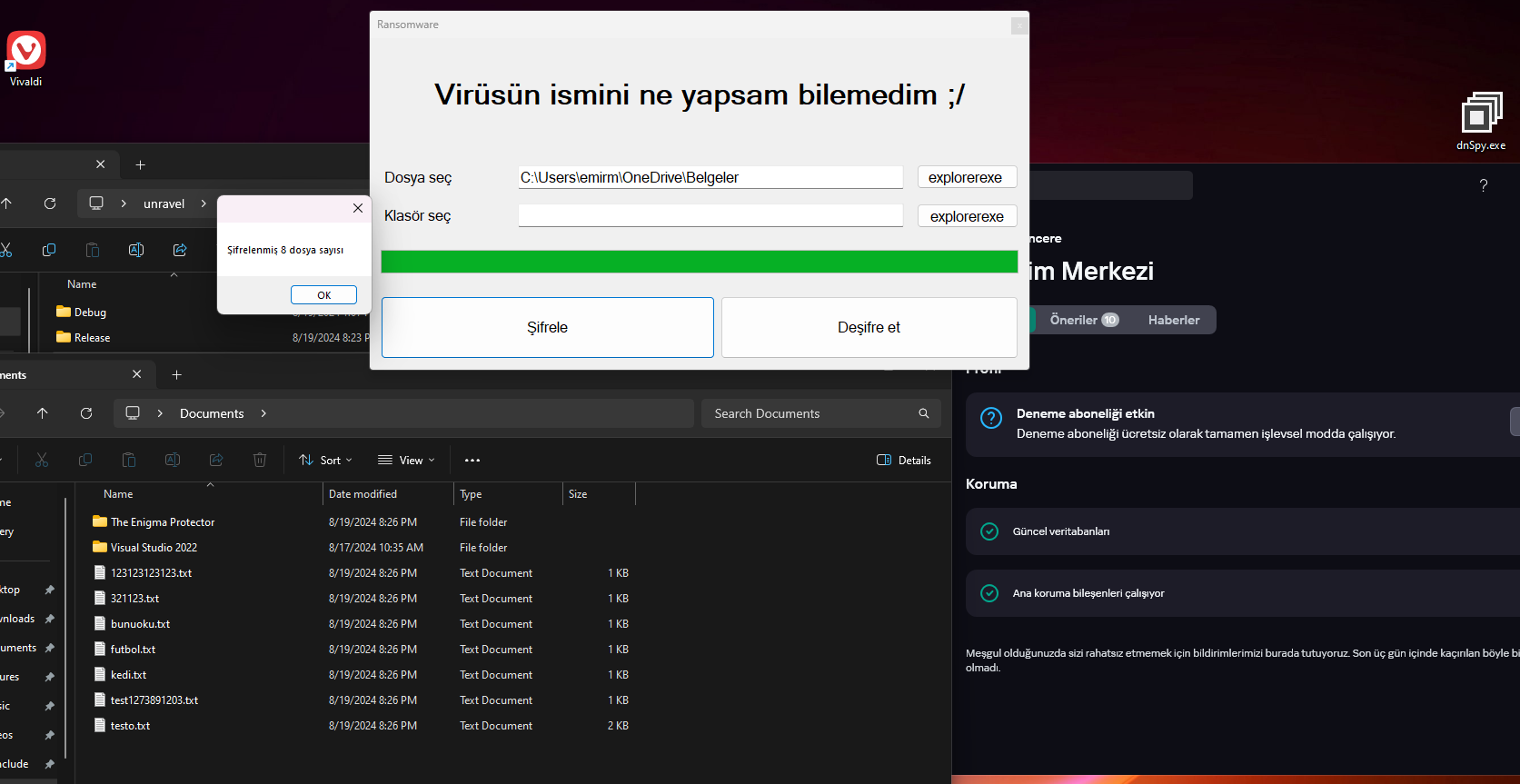Click the green encryption progress bar
This screenshot has width=1520, height=784.
[x=700, y=262]
